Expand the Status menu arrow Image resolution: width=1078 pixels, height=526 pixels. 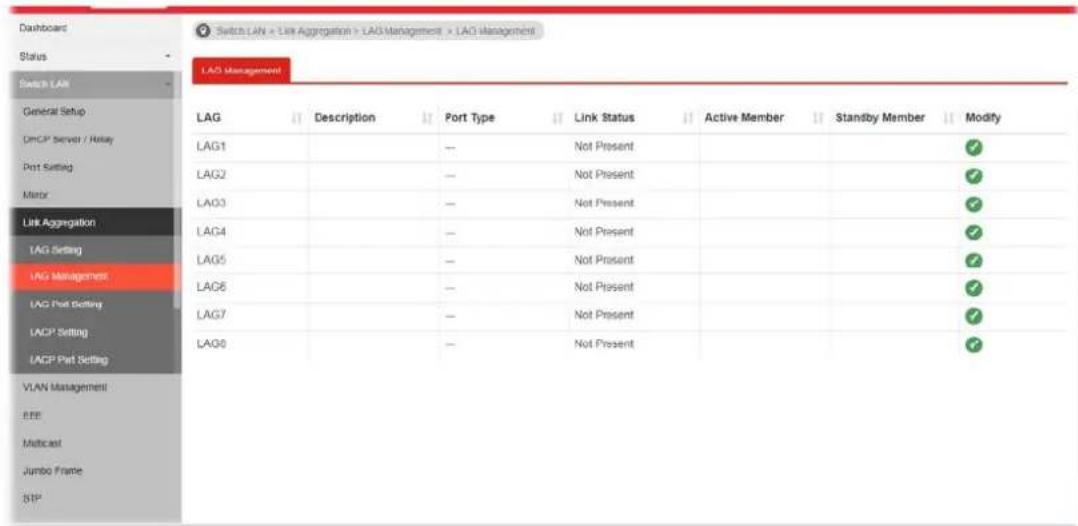(168, 55)
